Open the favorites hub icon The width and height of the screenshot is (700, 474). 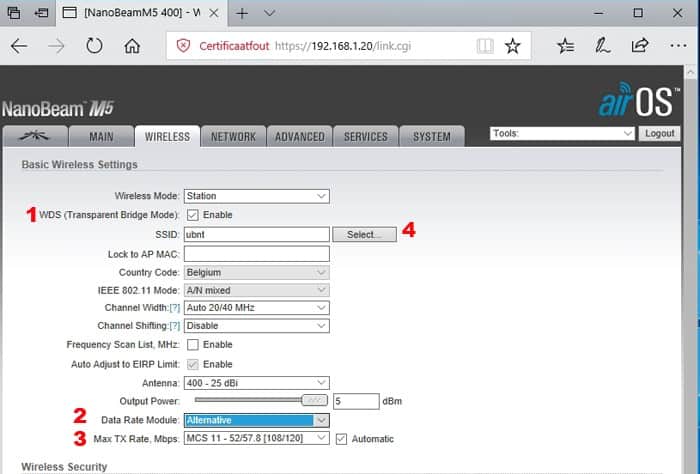pos(566,46)
